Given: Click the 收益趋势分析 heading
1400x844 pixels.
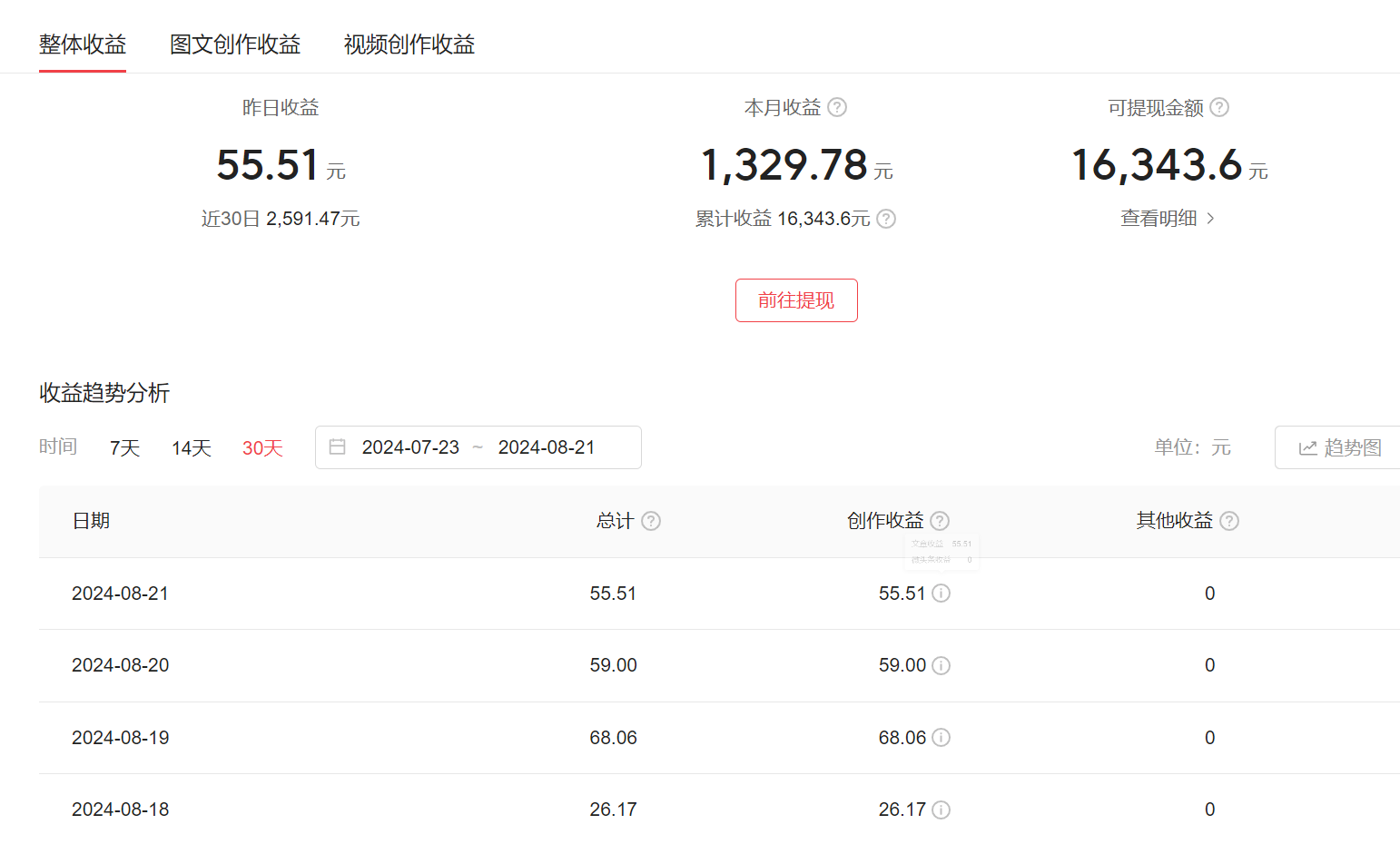Looking at the screenshot, I should pos(104,393).
